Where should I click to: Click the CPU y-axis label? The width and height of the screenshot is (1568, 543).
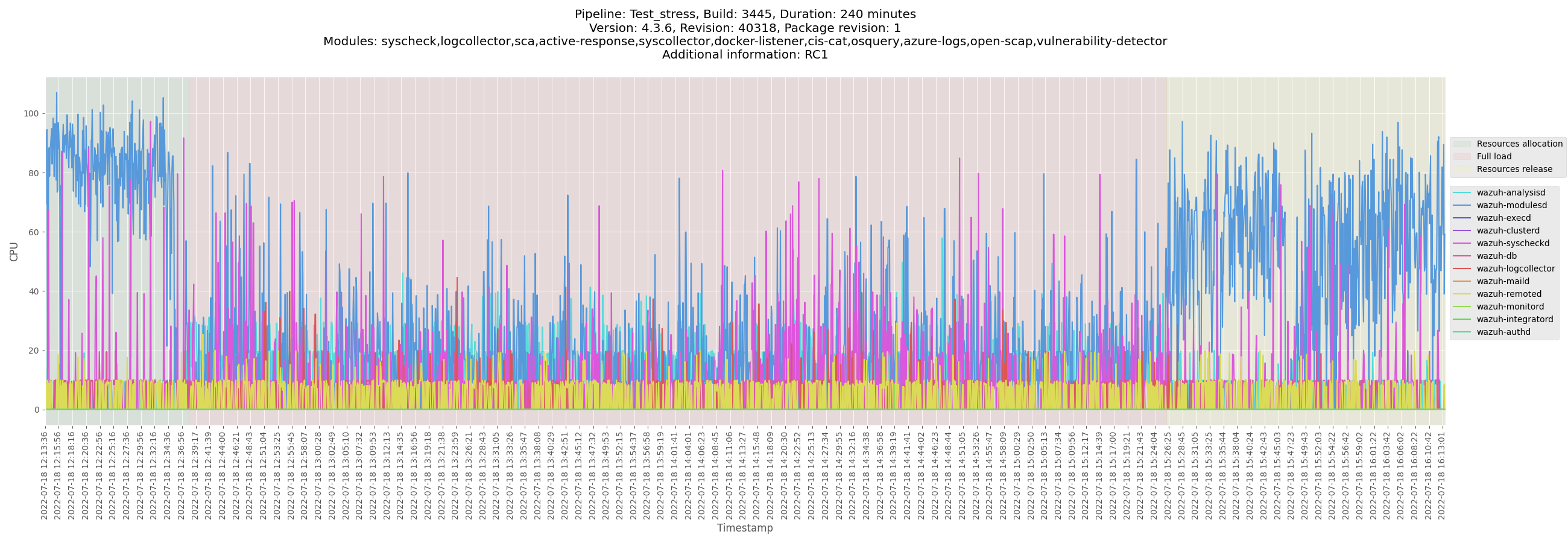point(14,252)
